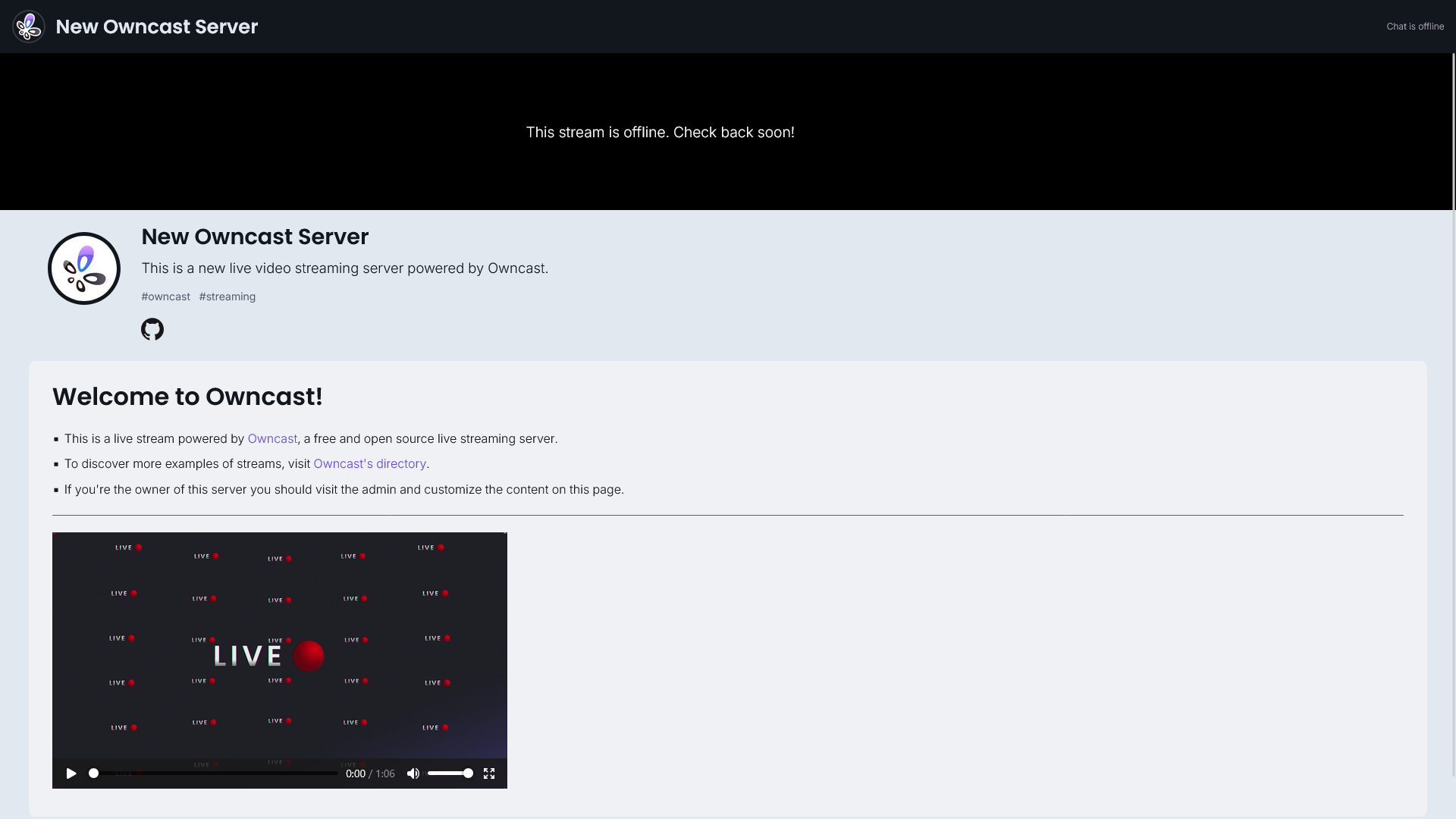Adjust the video volume slider
Image resolution: width=1456 pixels, height=819 pixels.
point(450,773)
